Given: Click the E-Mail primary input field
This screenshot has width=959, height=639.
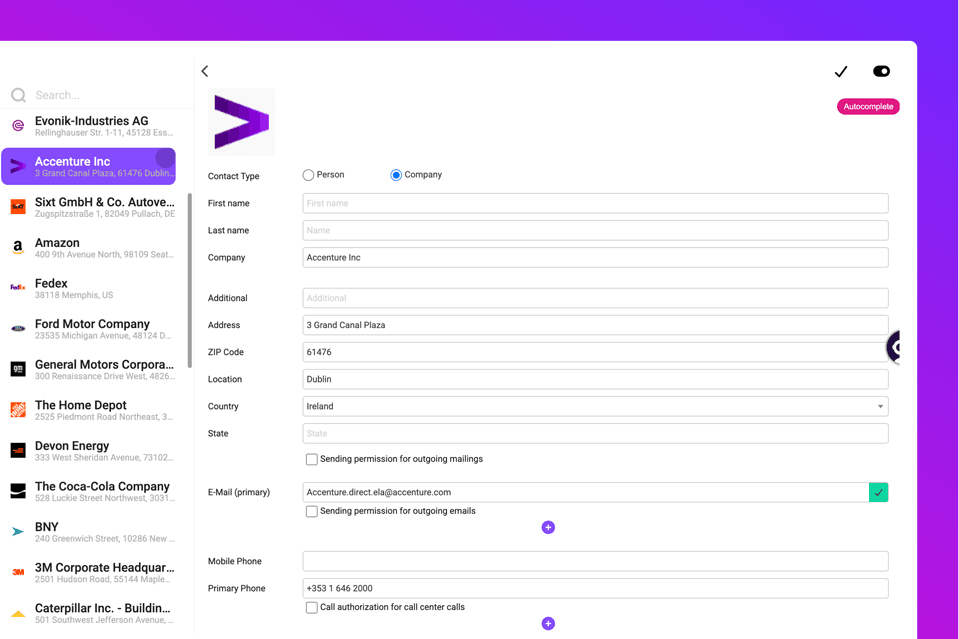Looking at the screenshot, I should pyautogui.click(x=585, y=492).
